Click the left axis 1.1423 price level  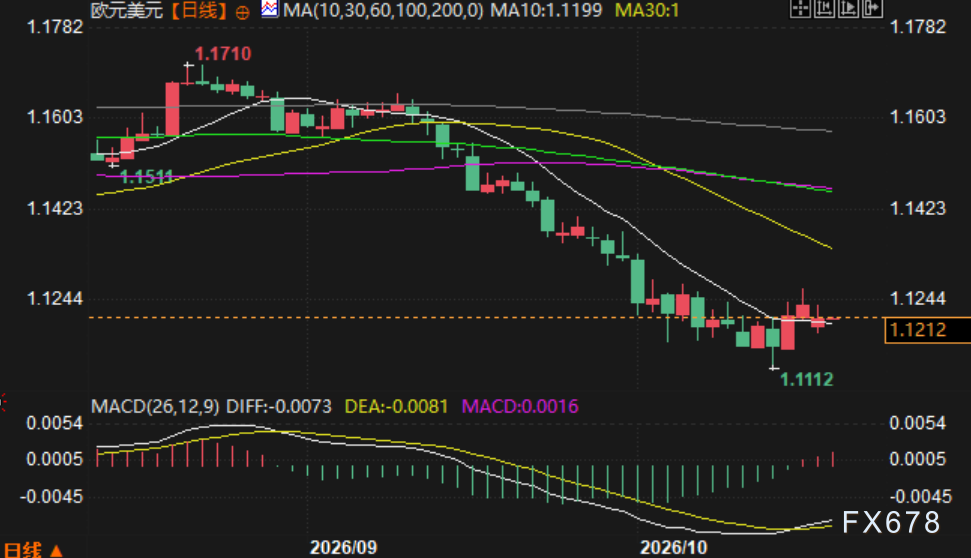click(x=54, y=208)
